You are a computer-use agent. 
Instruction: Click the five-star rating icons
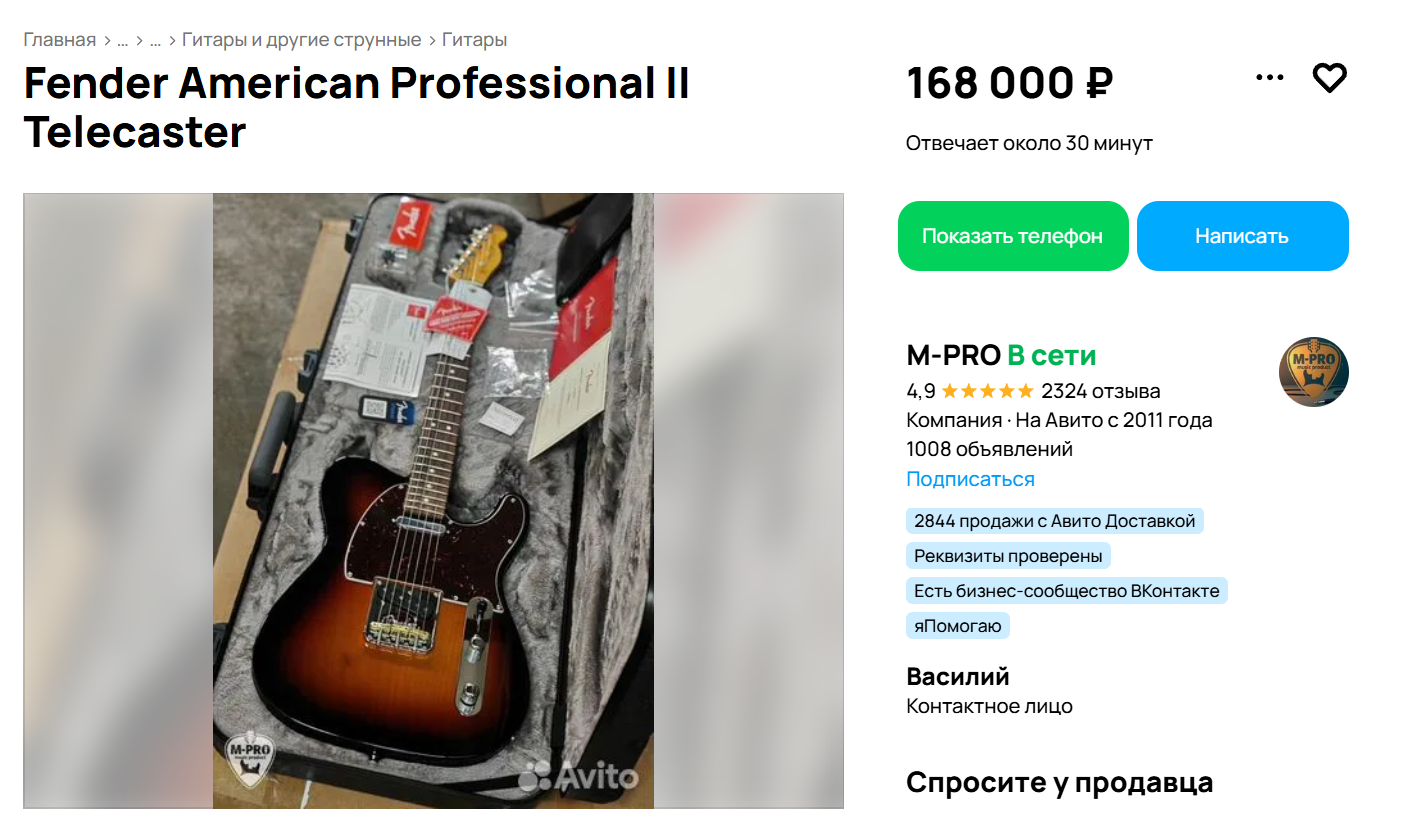point(987,391)
